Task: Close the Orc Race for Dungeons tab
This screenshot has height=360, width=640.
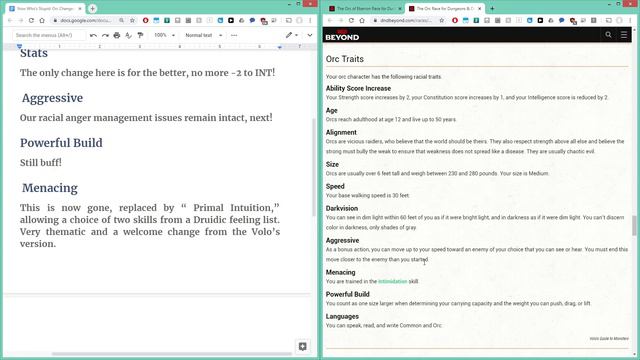Action: 480,8
